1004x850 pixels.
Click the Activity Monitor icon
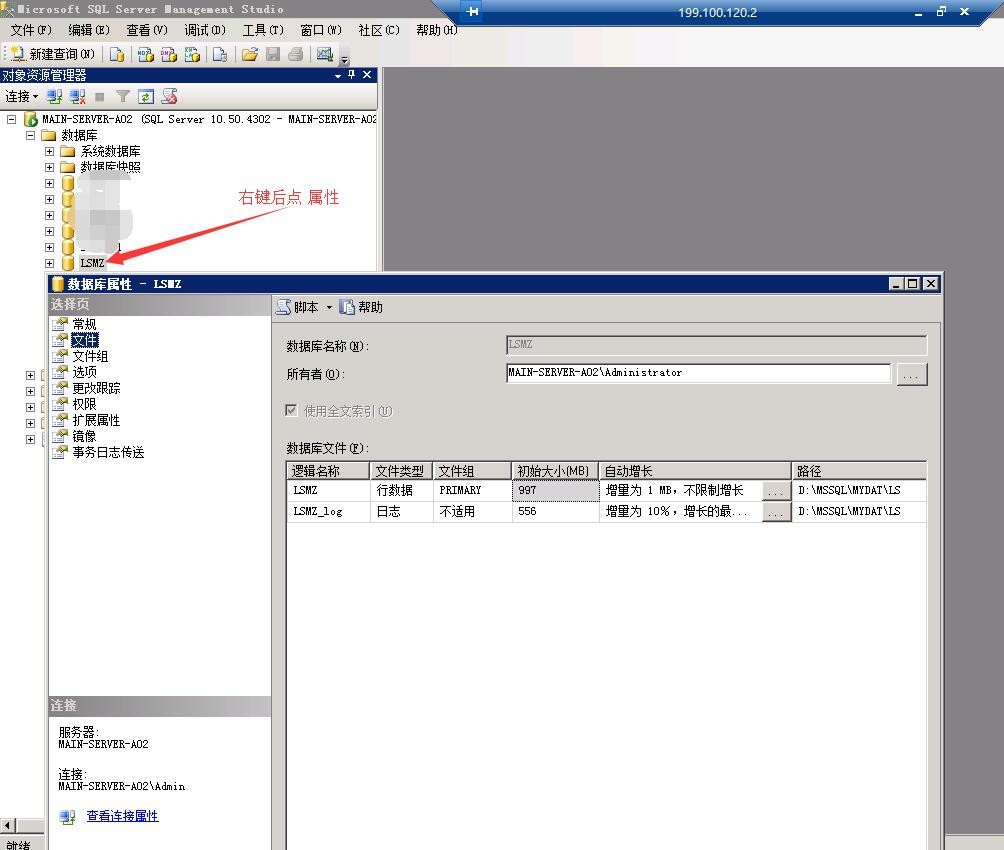[325, 54]
